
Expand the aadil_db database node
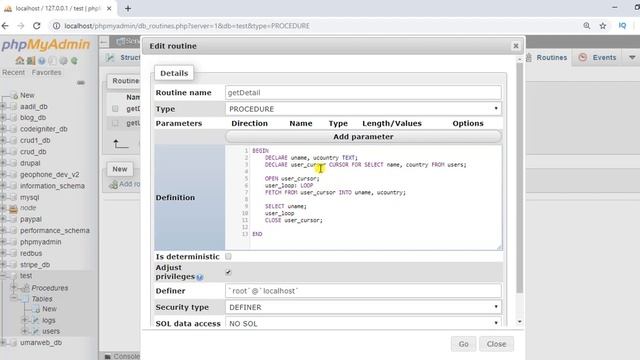click(3, 107)
